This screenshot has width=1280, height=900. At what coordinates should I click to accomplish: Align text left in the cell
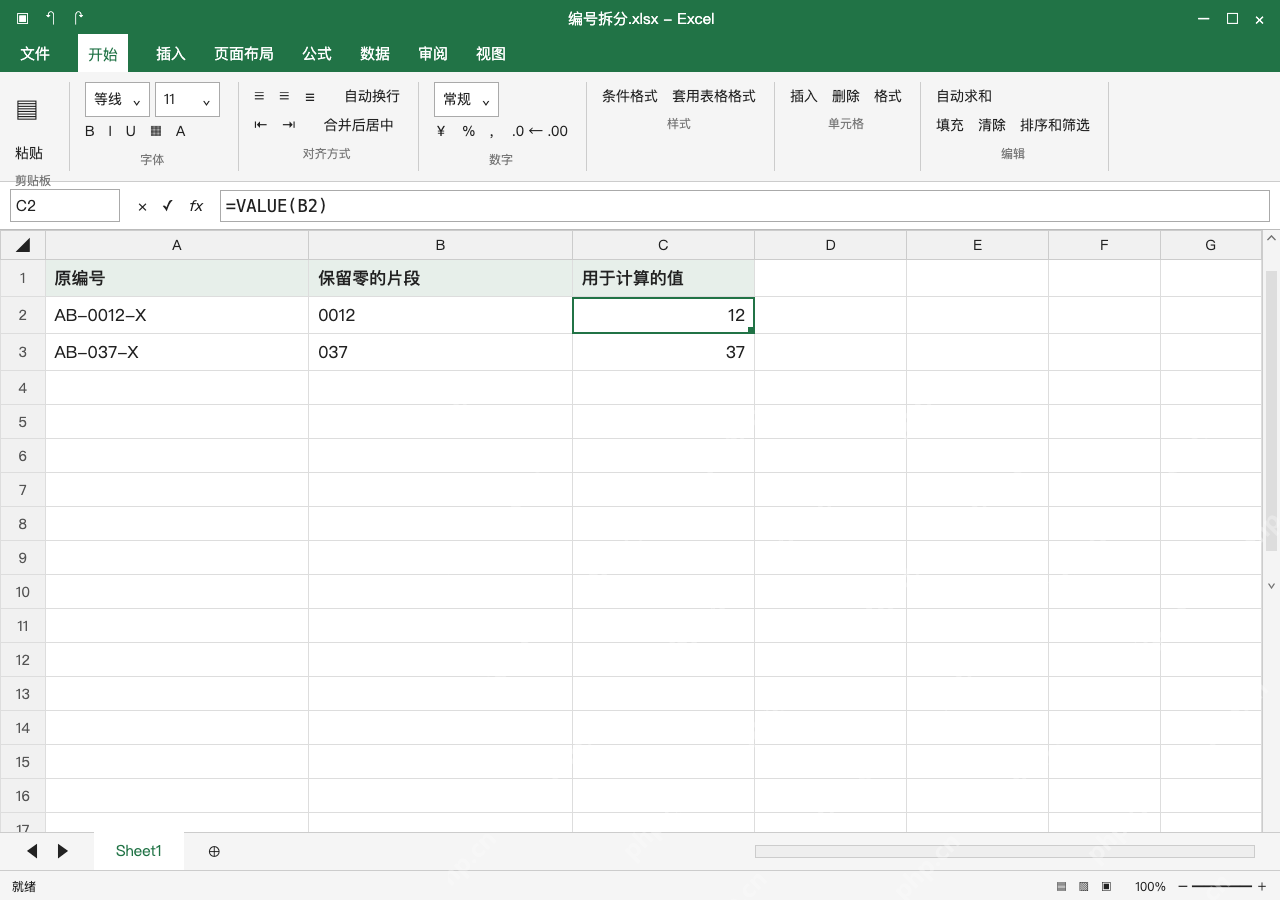(x=259, y=96)
